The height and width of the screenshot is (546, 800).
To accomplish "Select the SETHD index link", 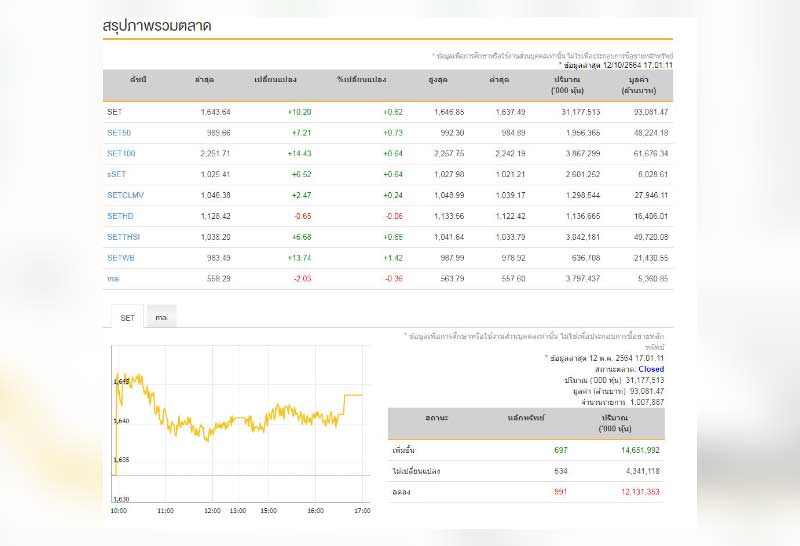I will pyautogui.click(x=120, y=215).
